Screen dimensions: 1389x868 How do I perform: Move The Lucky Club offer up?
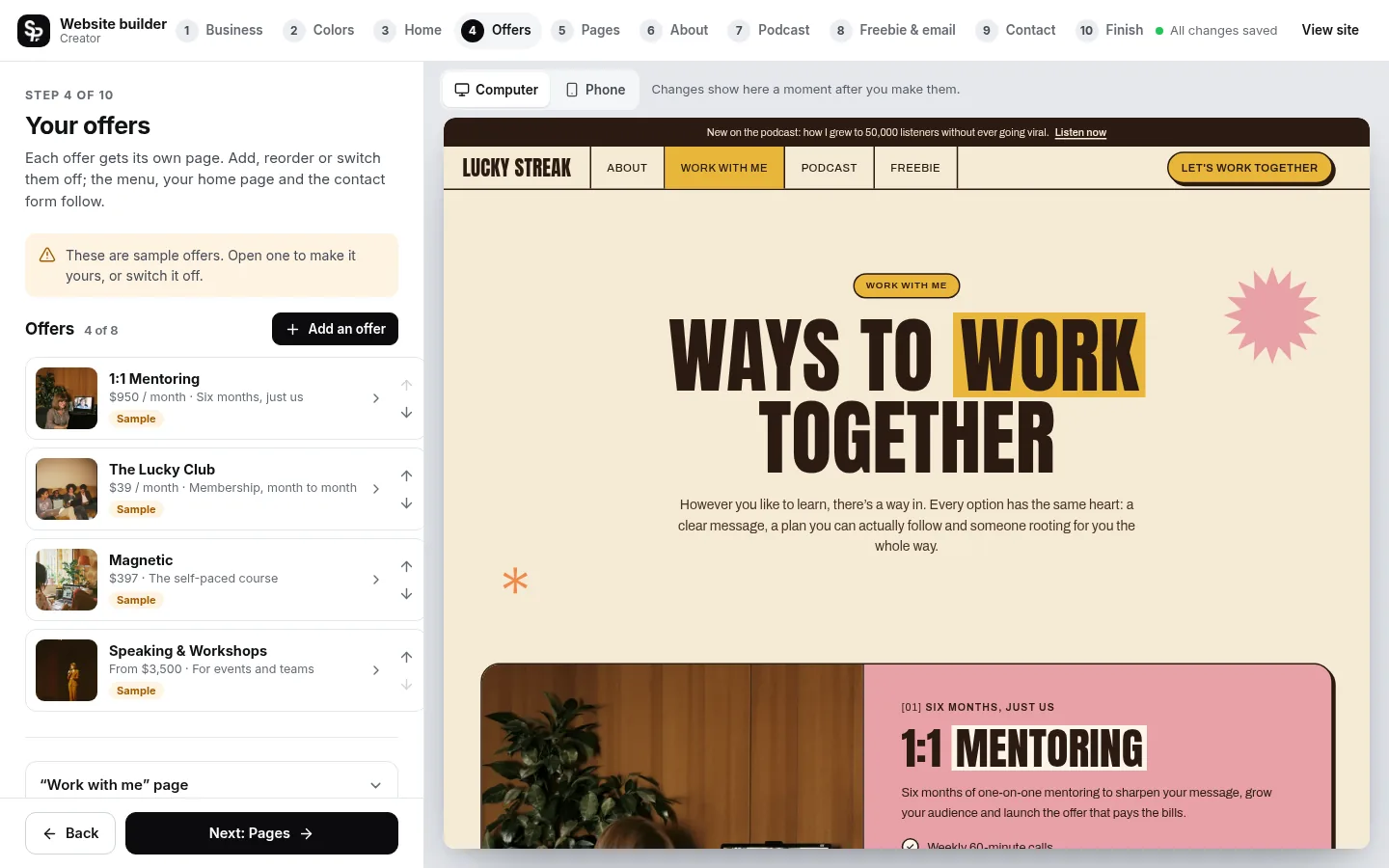407,475
